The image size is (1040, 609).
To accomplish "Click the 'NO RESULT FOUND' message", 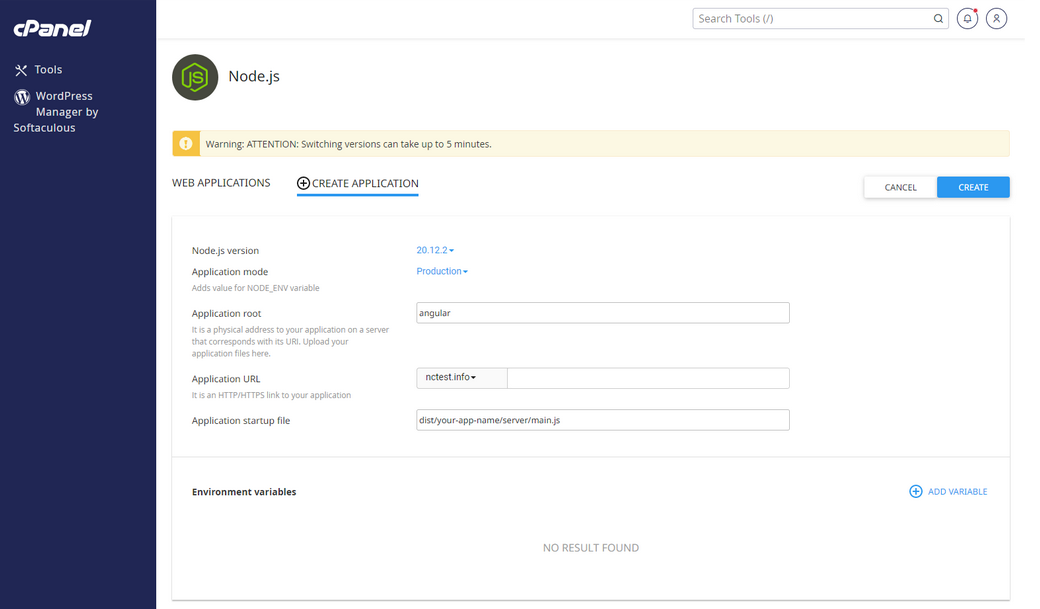I will (x=591, y=548).
